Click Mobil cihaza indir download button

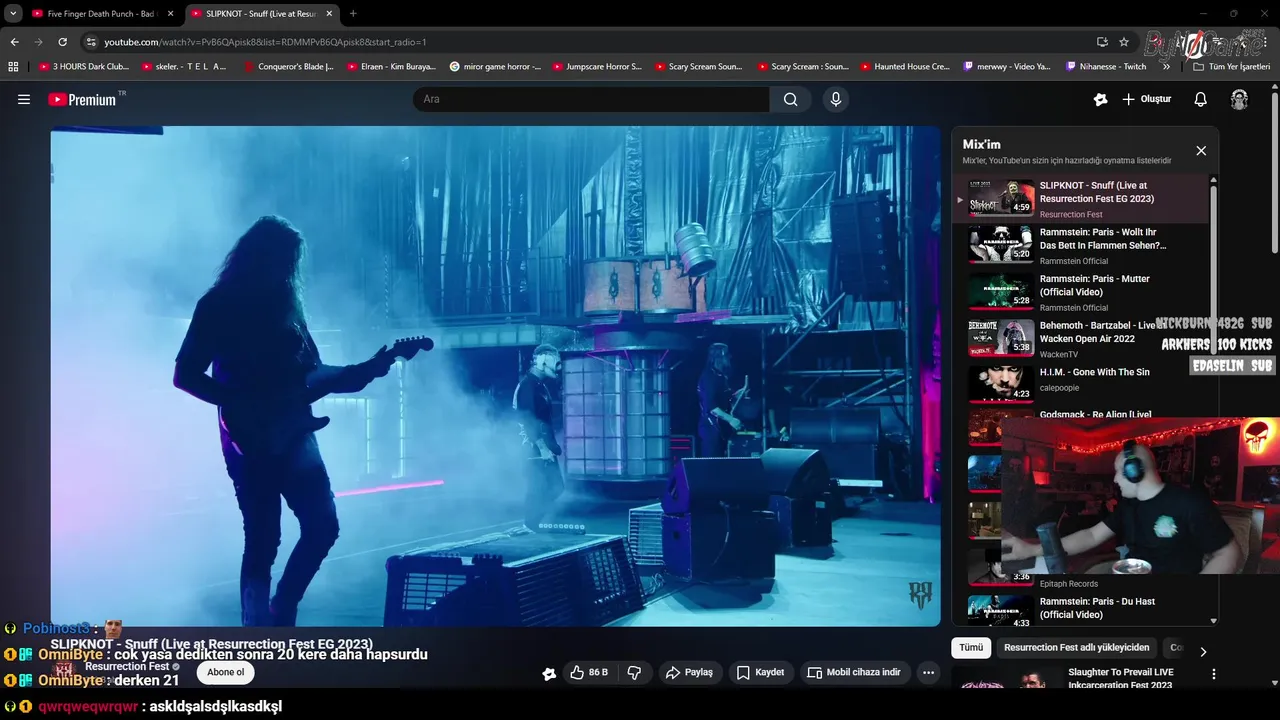854,673
